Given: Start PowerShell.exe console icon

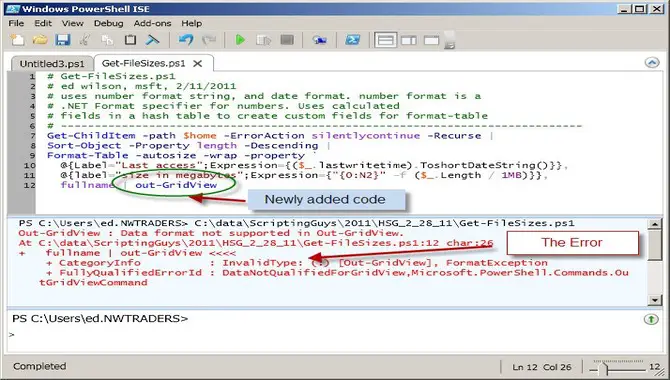Looking at the screenshot, I should (x=353, y=40).
